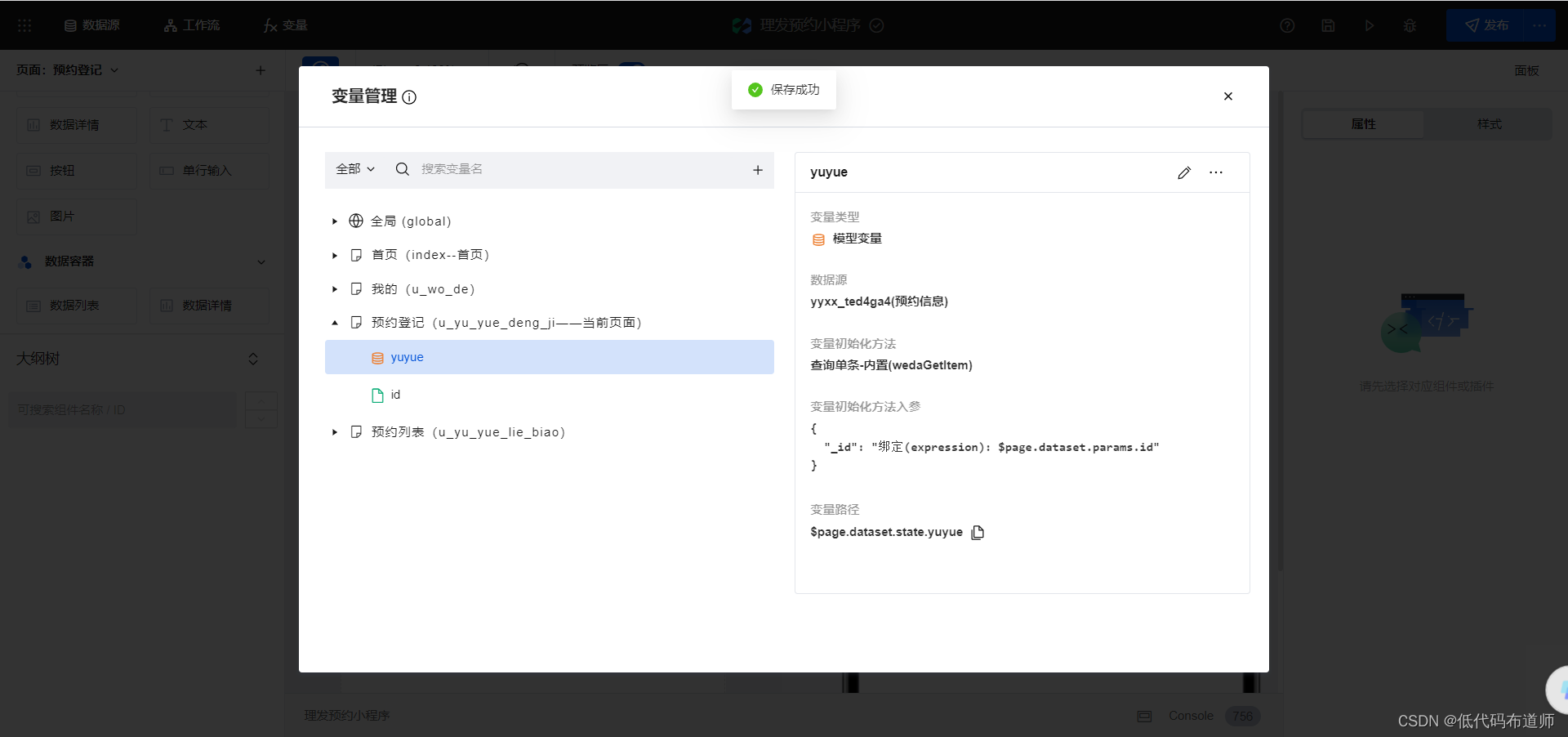Click the 模型变量 type label
Screen dimensions: 1568x737
point(857,239)
